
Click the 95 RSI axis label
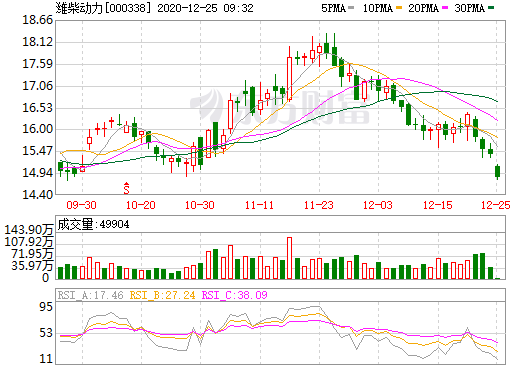pyautogui.click(x=46, y=307)
